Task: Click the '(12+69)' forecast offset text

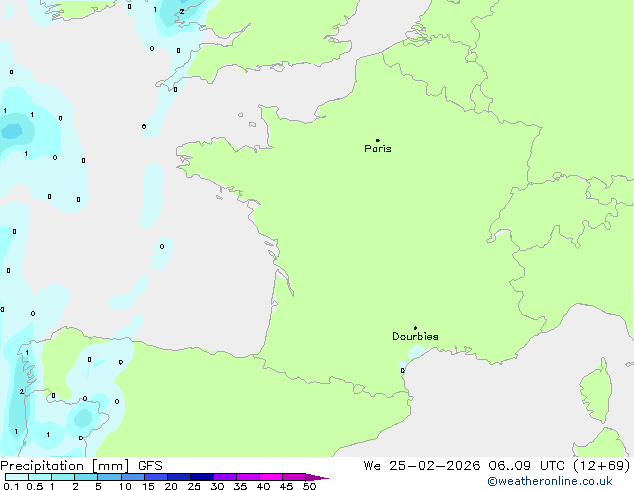Action: point(602,466)
